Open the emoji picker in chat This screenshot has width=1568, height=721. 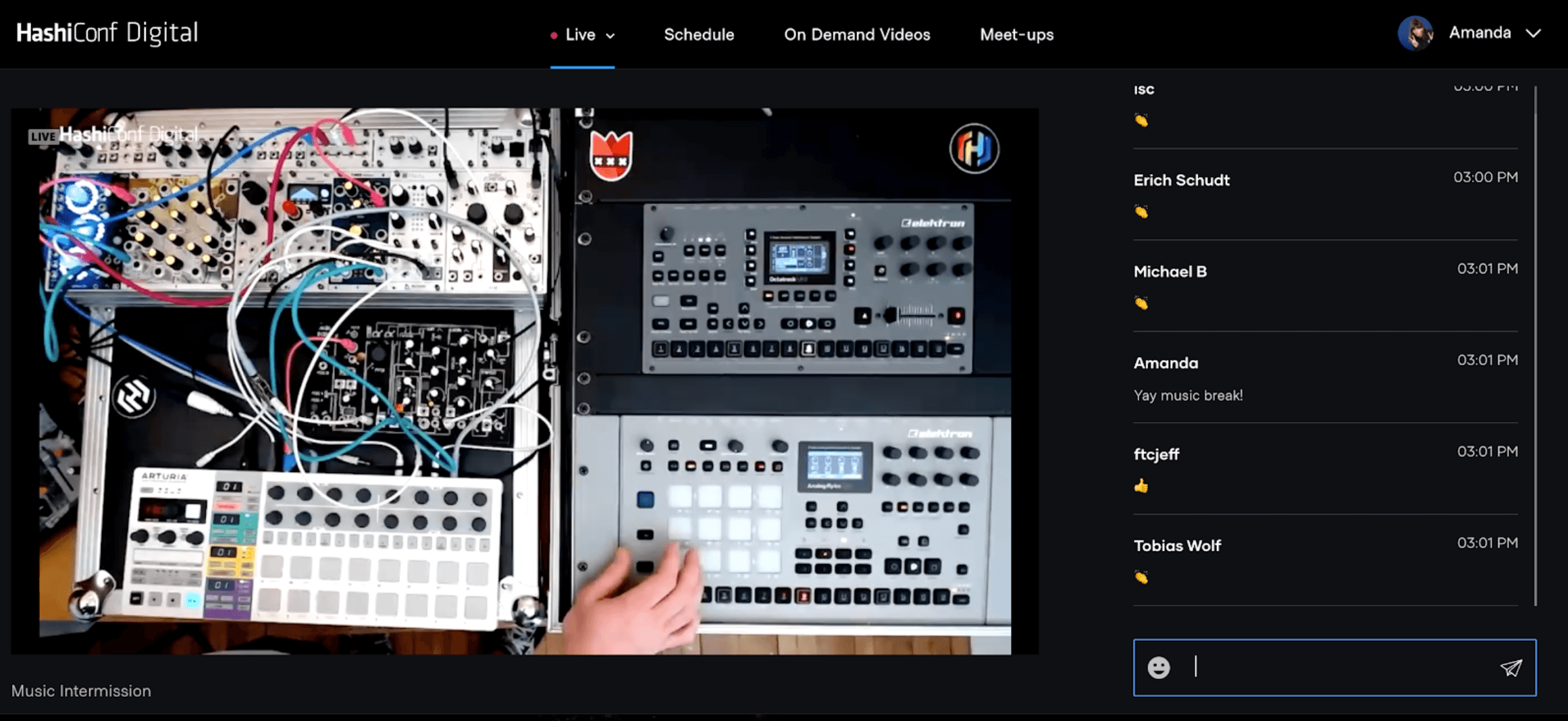pyautogui.click(x=1158, y=667)
